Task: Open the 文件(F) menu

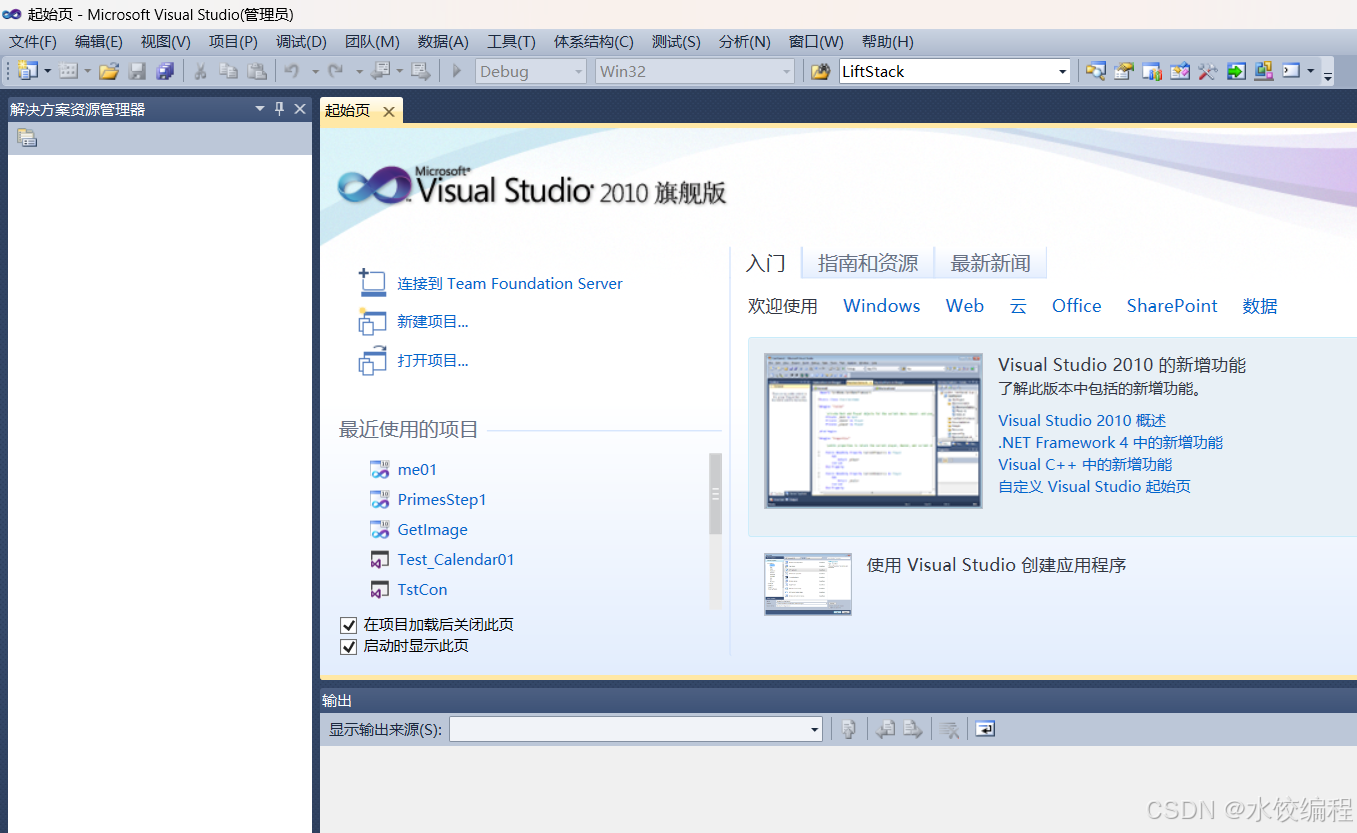Action: pyautogui.click(x=33, y=42)
